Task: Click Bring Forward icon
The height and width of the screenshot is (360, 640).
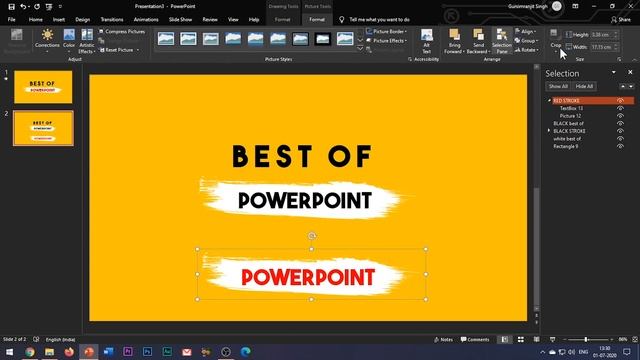Action: click(454, 35)
